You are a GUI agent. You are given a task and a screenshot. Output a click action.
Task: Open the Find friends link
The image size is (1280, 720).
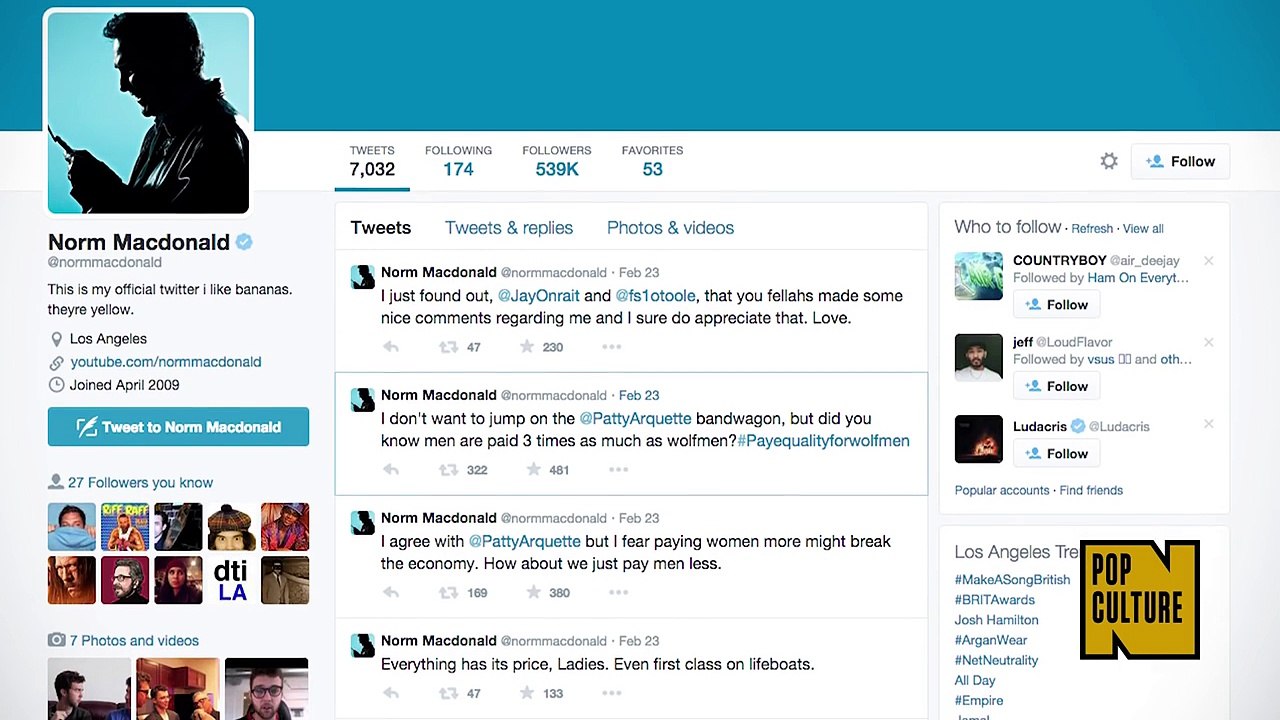[x=1091, y=491]
